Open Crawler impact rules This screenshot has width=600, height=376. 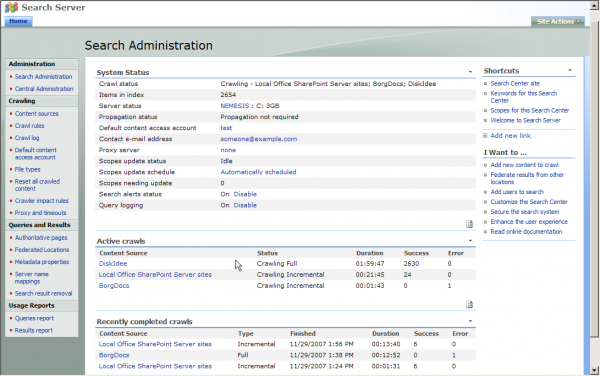[x=41, y=201]
